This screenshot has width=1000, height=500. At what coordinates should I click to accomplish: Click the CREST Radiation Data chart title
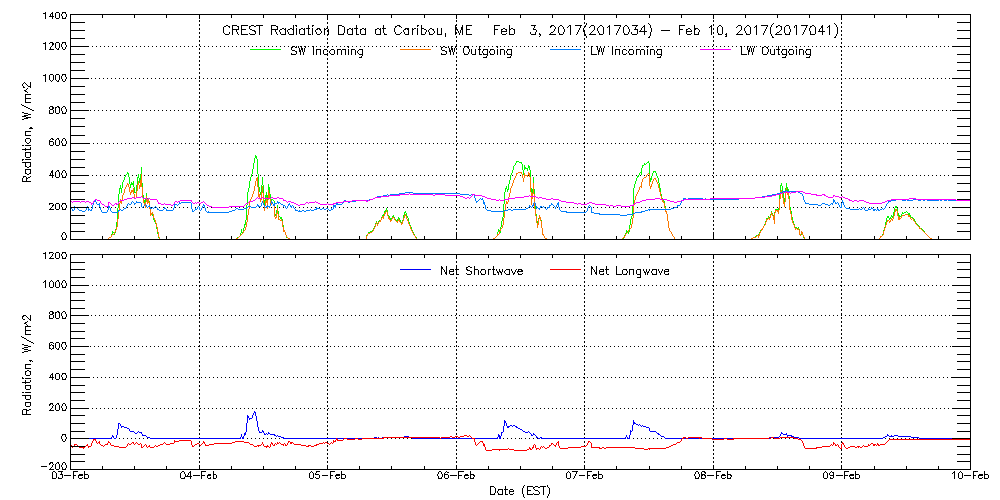[x=530, y=31]
